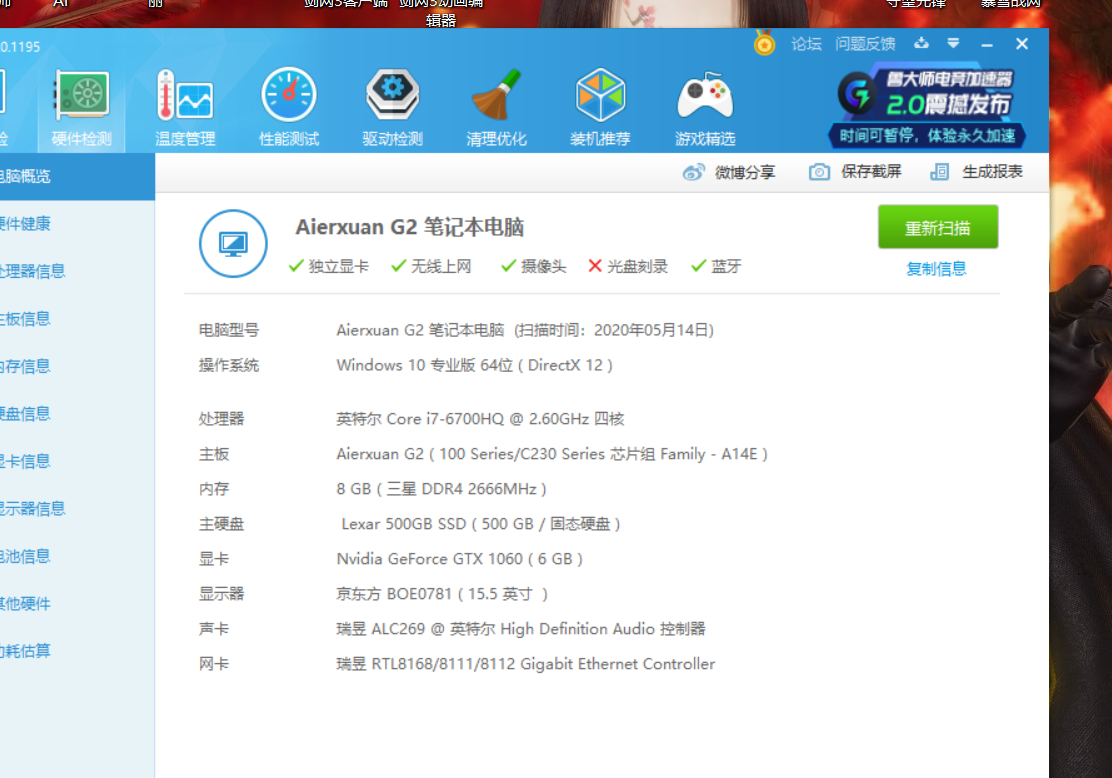
Task: Click the 复制信息 copy info link
Action: [936, 269]
